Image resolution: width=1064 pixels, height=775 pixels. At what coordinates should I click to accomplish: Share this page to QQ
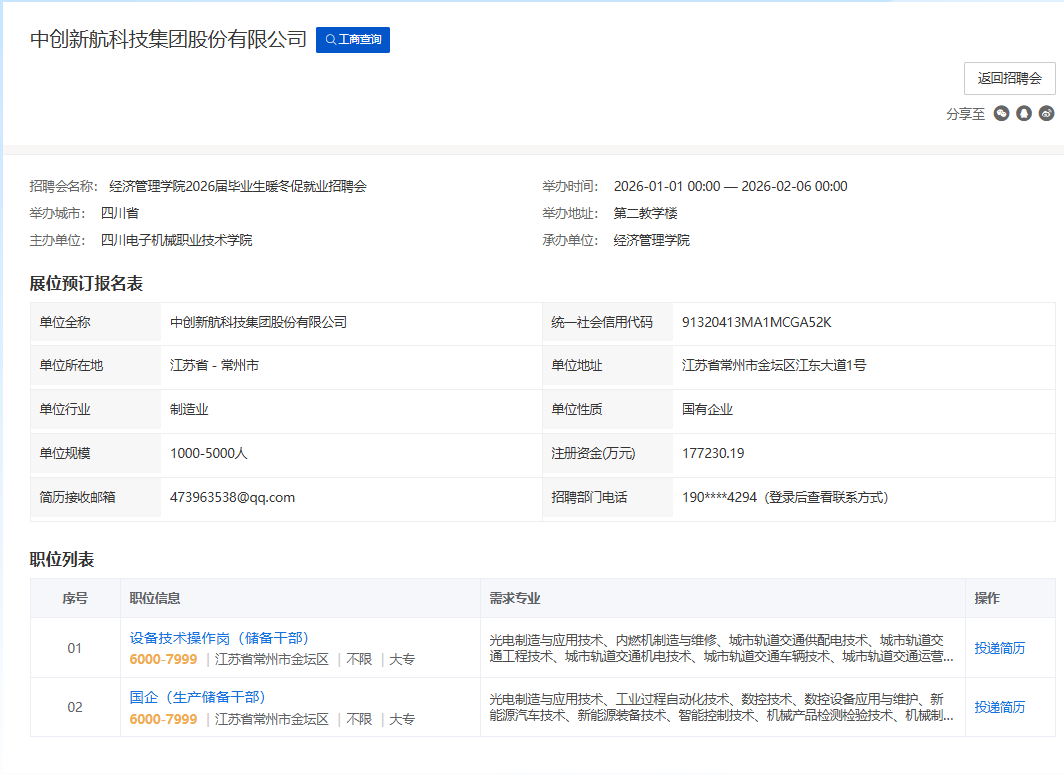click(1023, 113)
